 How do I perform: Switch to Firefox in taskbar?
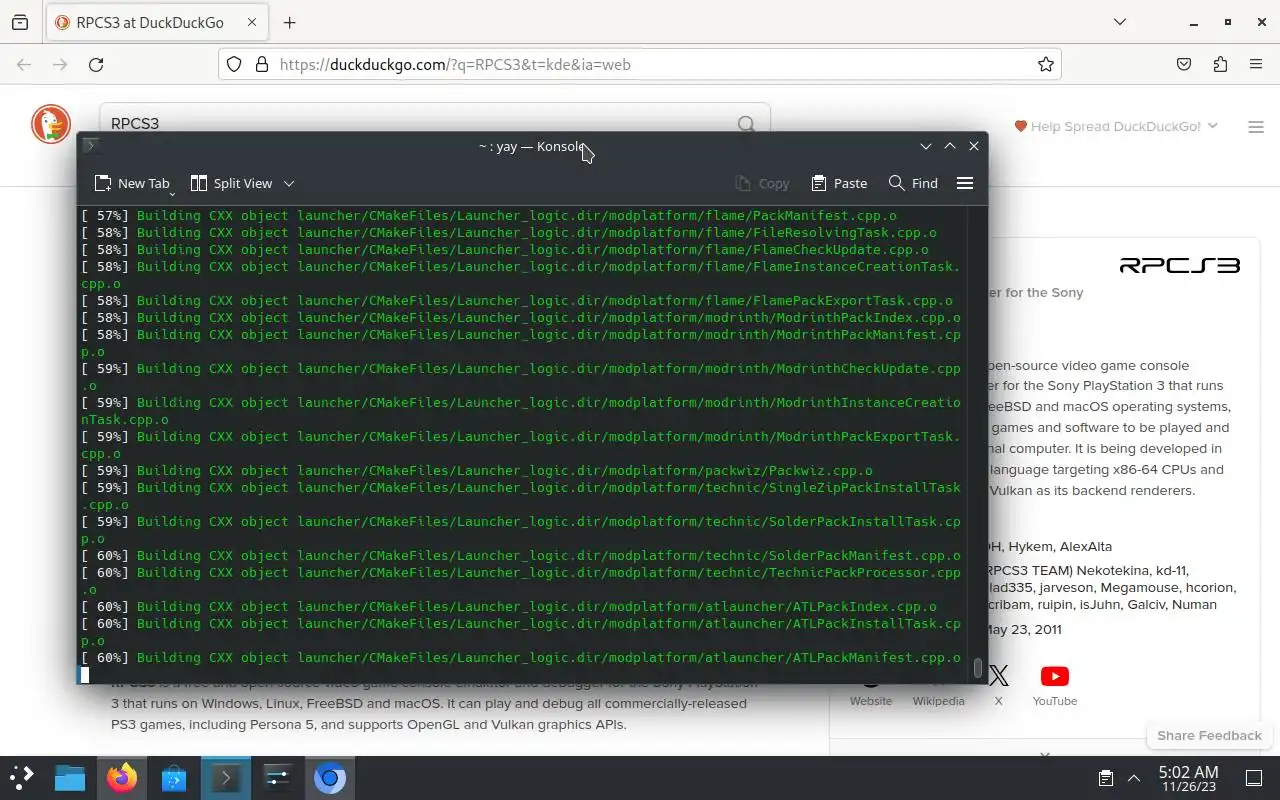coord(122,777)
